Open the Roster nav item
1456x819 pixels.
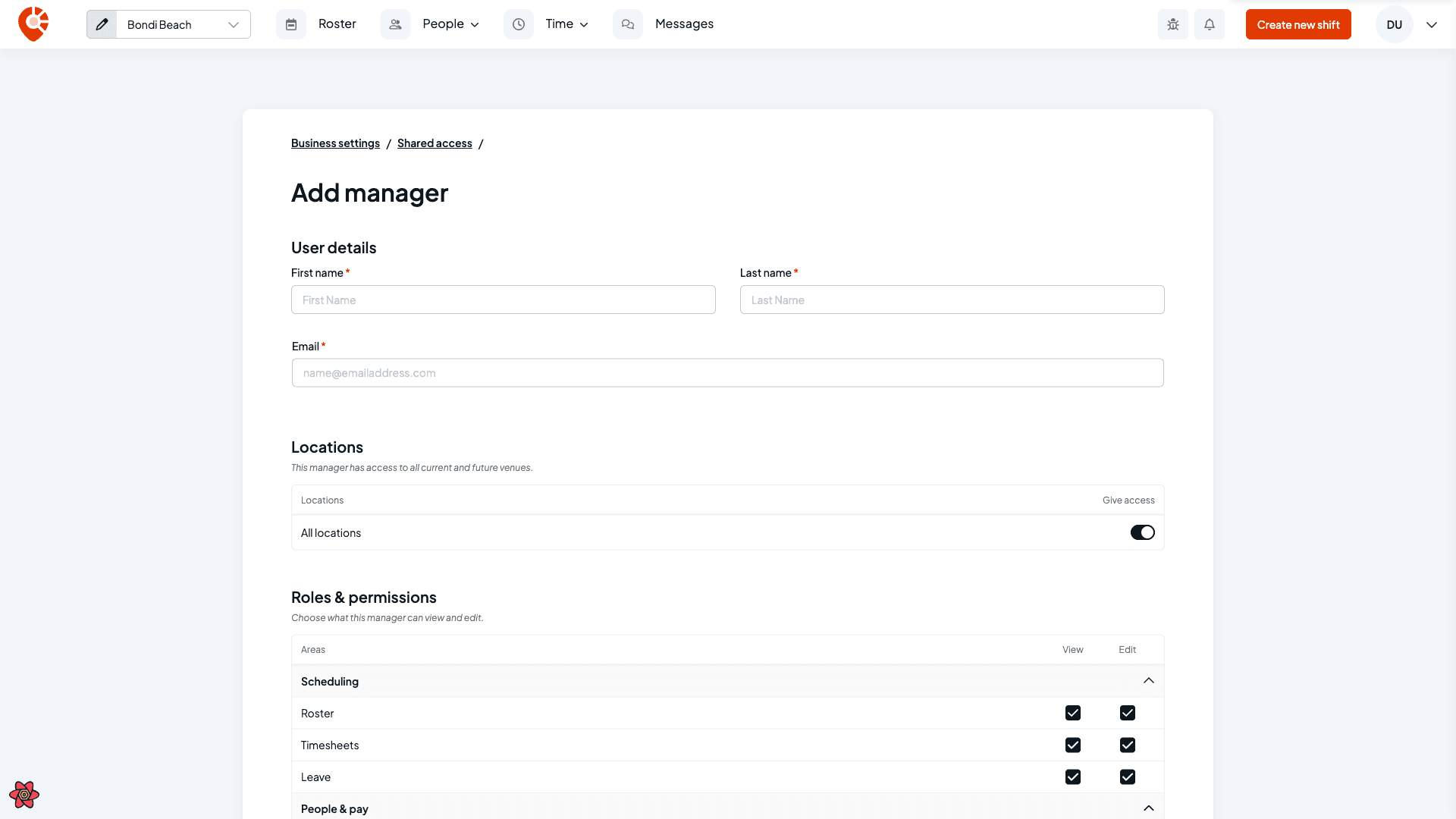click(337, 24)
